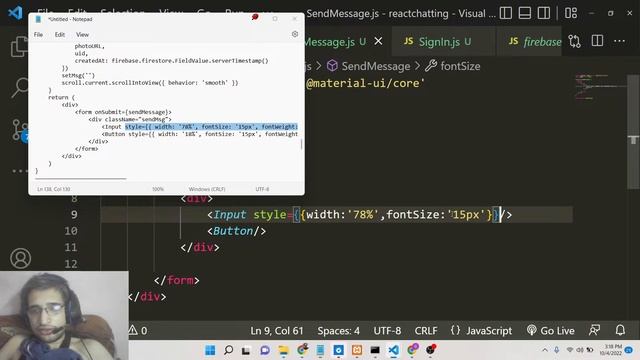Open Customize Layout in the title bar

click(x=571, y=13)
